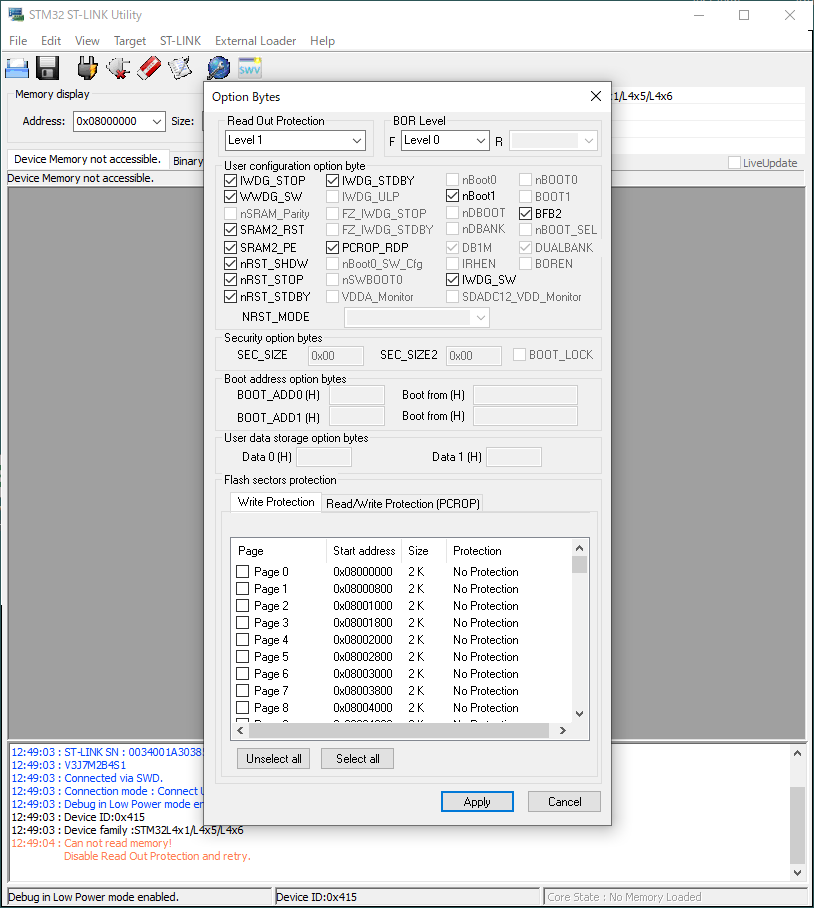Click the Apply button
Viewport: 814px width, 908px height.
click(477, 801)
